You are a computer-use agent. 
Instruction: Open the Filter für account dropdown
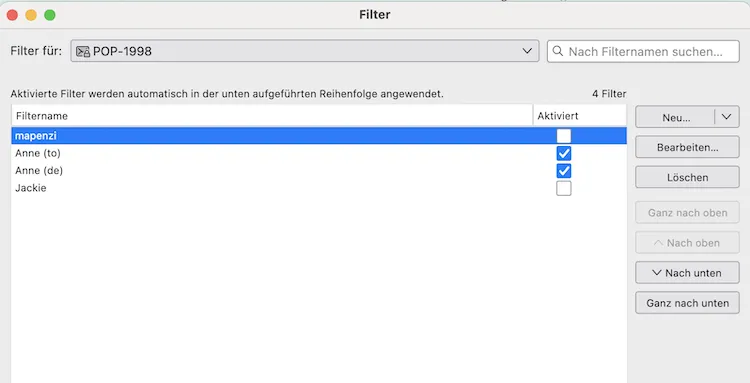coord(305,51)
